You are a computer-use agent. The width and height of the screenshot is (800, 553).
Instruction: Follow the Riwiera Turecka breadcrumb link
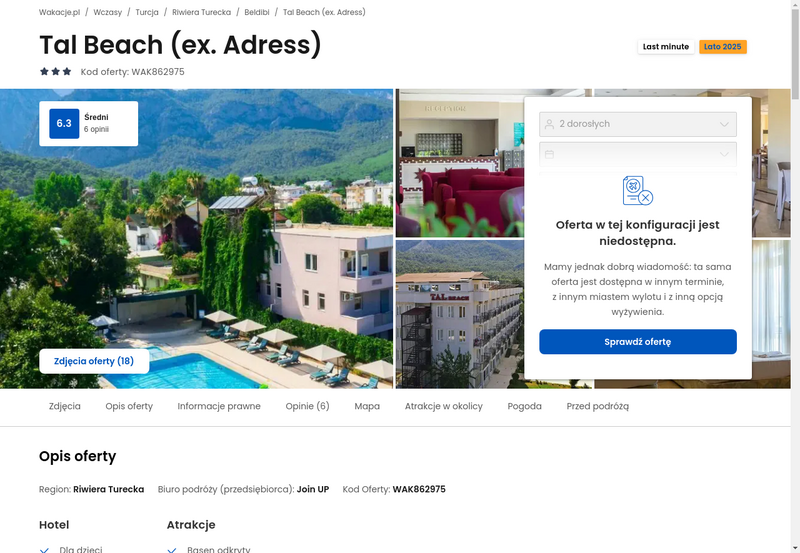[202, 12]
